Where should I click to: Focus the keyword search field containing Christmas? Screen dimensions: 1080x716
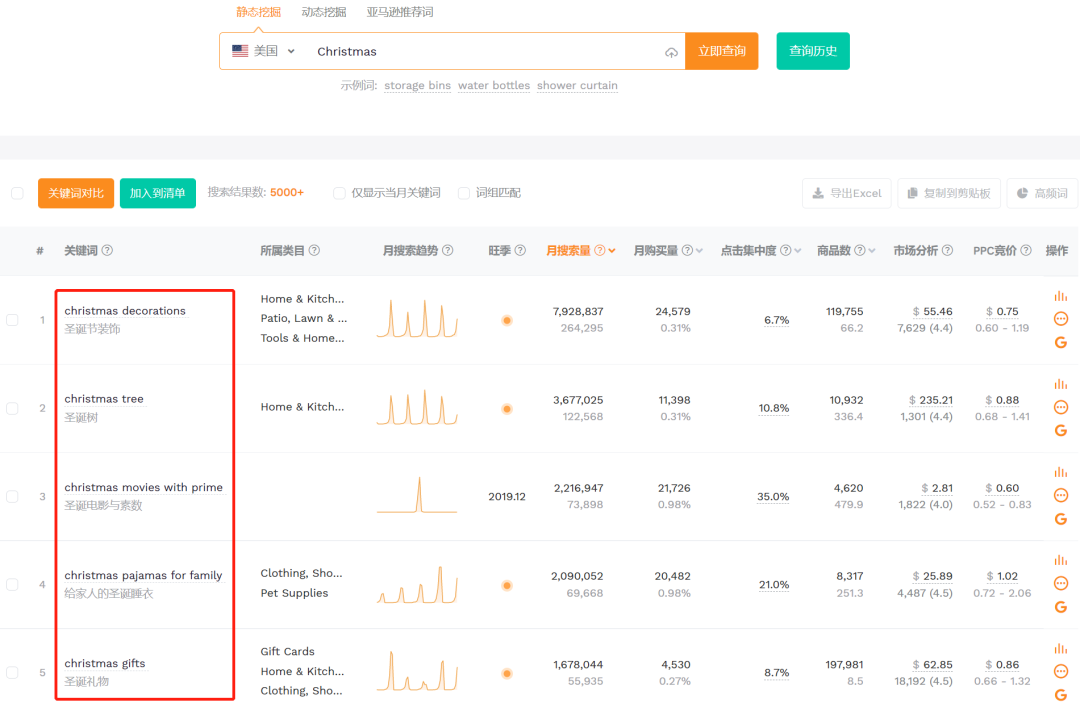486,52
